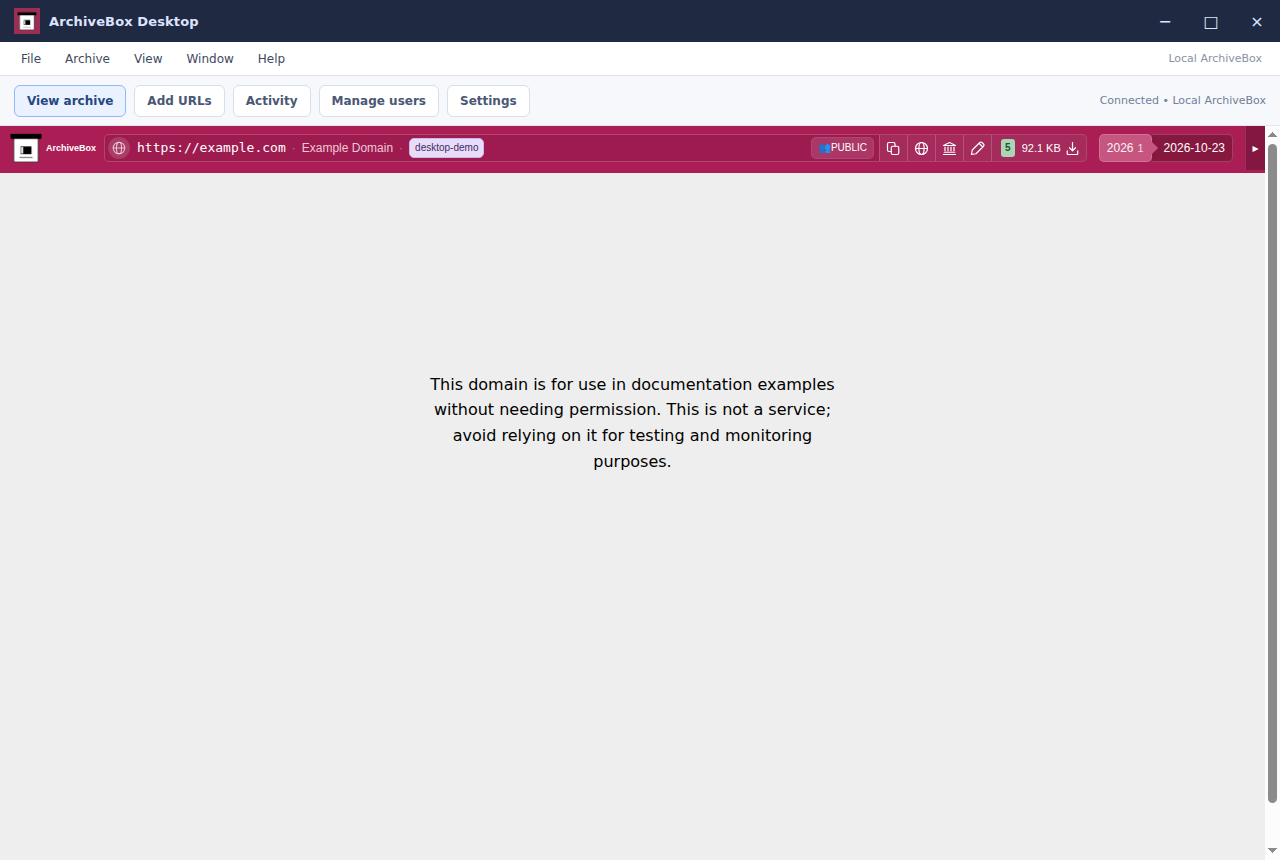This screenshot has height=860, width=1280.
Task: Expand the side panel with the right arrow
Action: pos(1255,148)
